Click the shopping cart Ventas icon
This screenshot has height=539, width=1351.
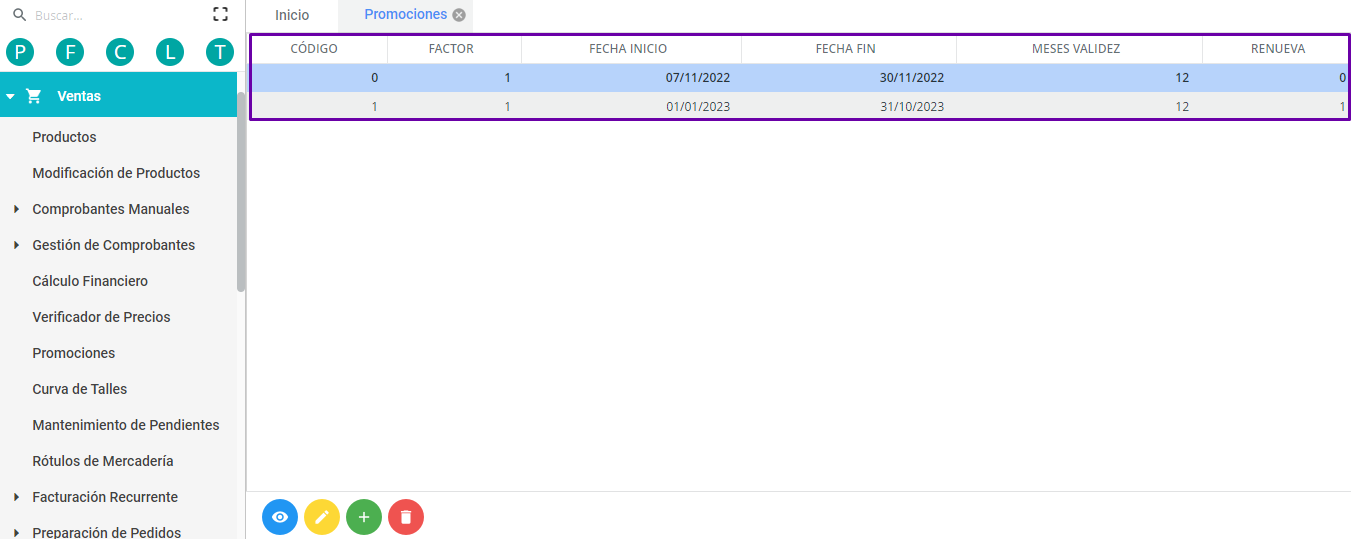[34, 96]
